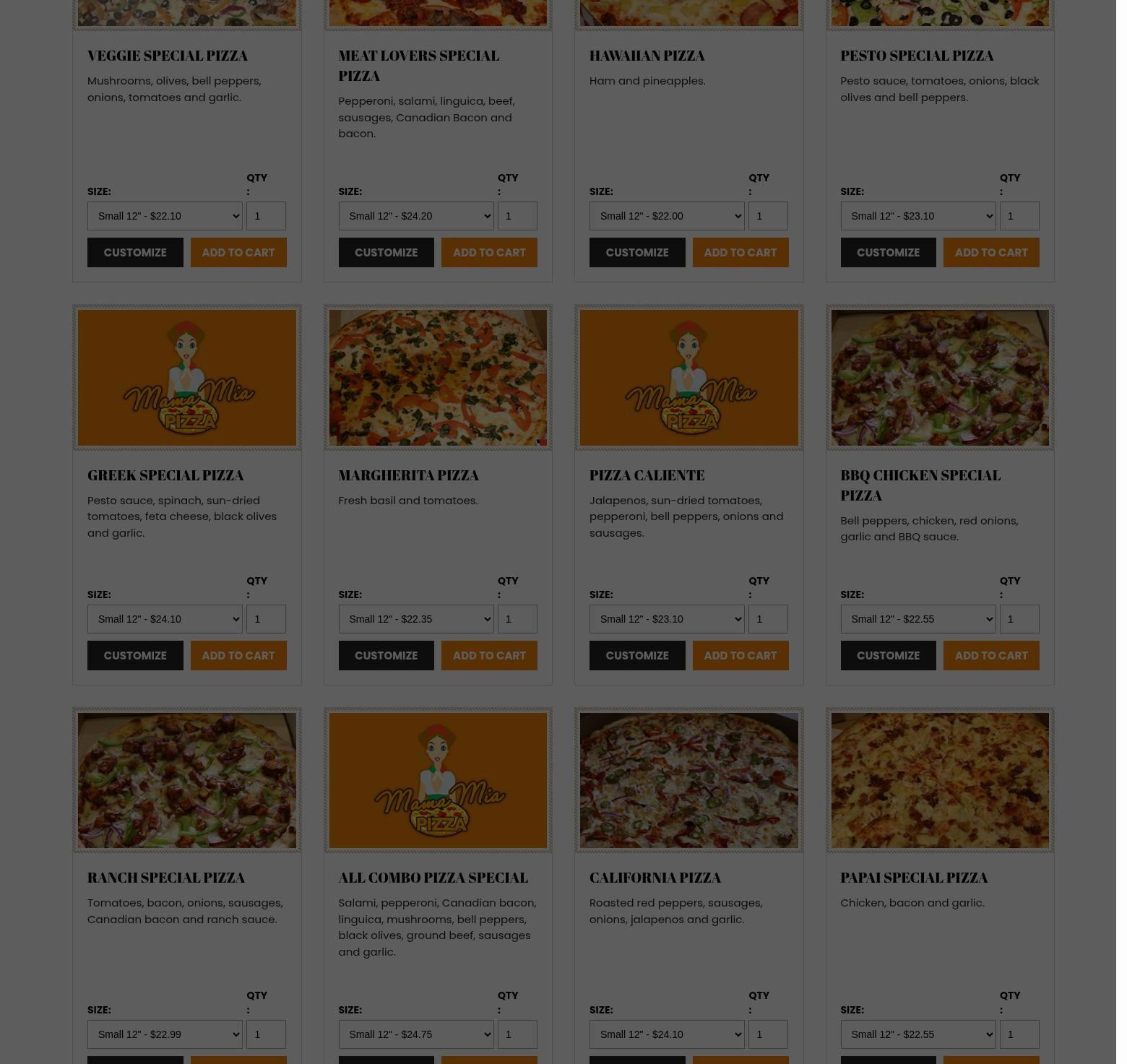Click the Papai Special Pizza photo
Image resolution: width=1127 pixels, height=1064 pixels.
(940, 780)
